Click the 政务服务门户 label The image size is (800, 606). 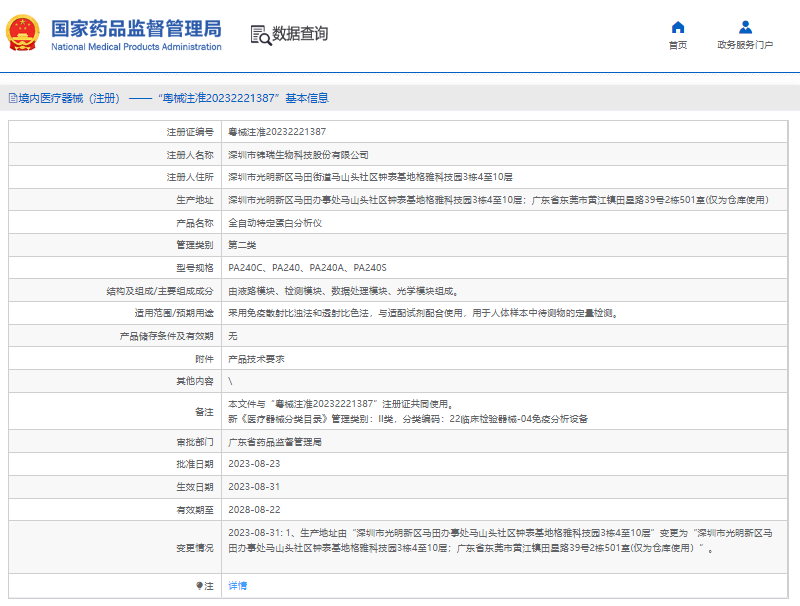point(745,45)
